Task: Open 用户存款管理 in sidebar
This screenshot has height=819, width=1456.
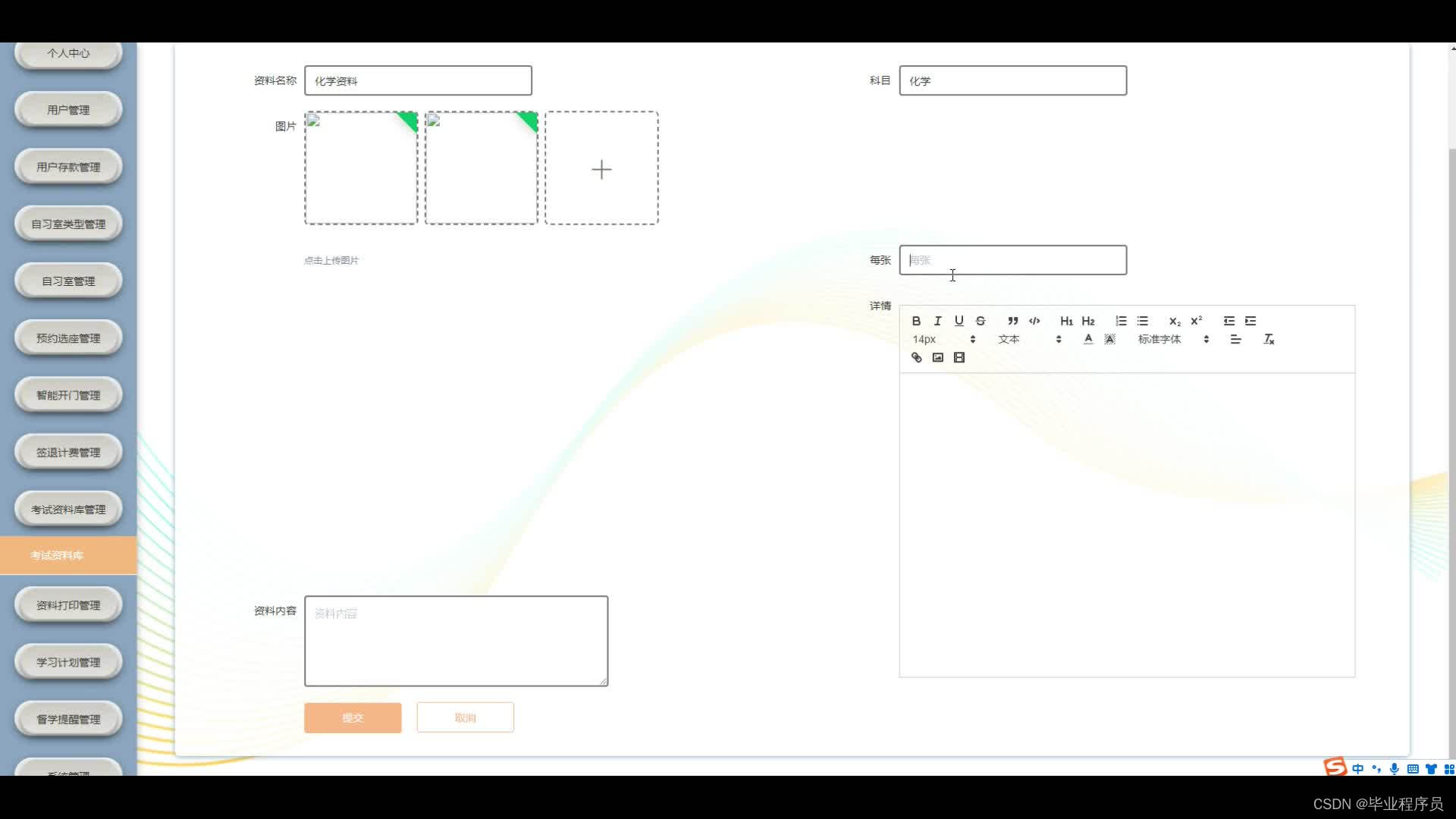Action: tap(68, 167)
